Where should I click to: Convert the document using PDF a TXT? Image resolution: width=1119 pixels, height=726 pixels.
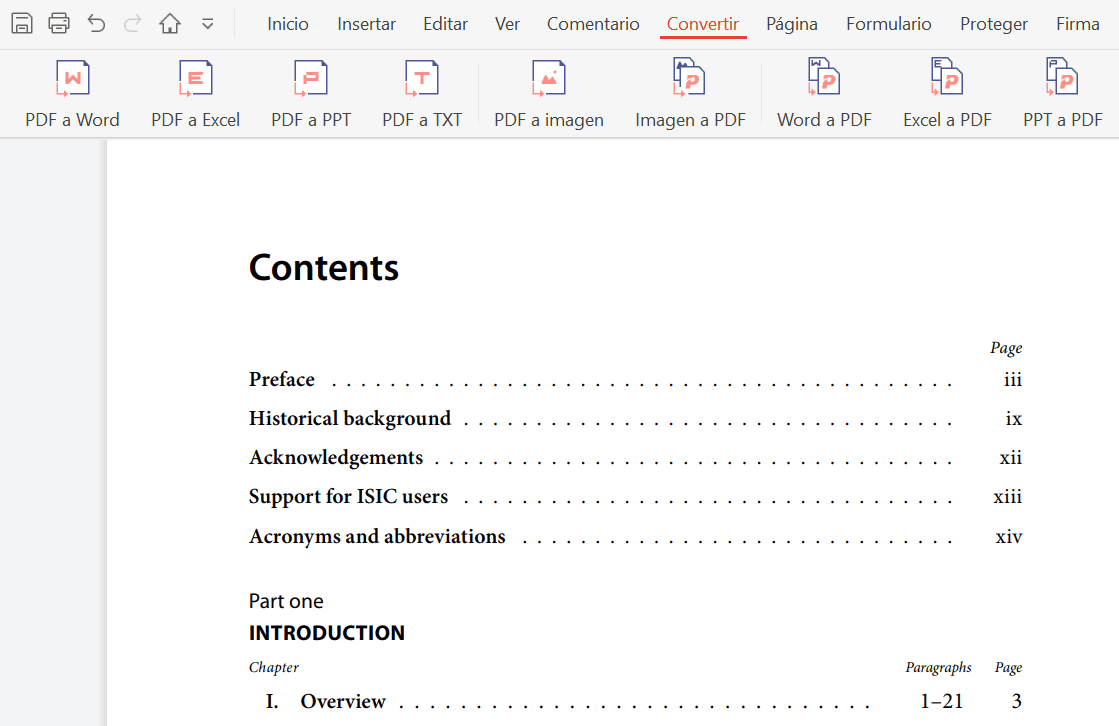click(x=421, y=93)
